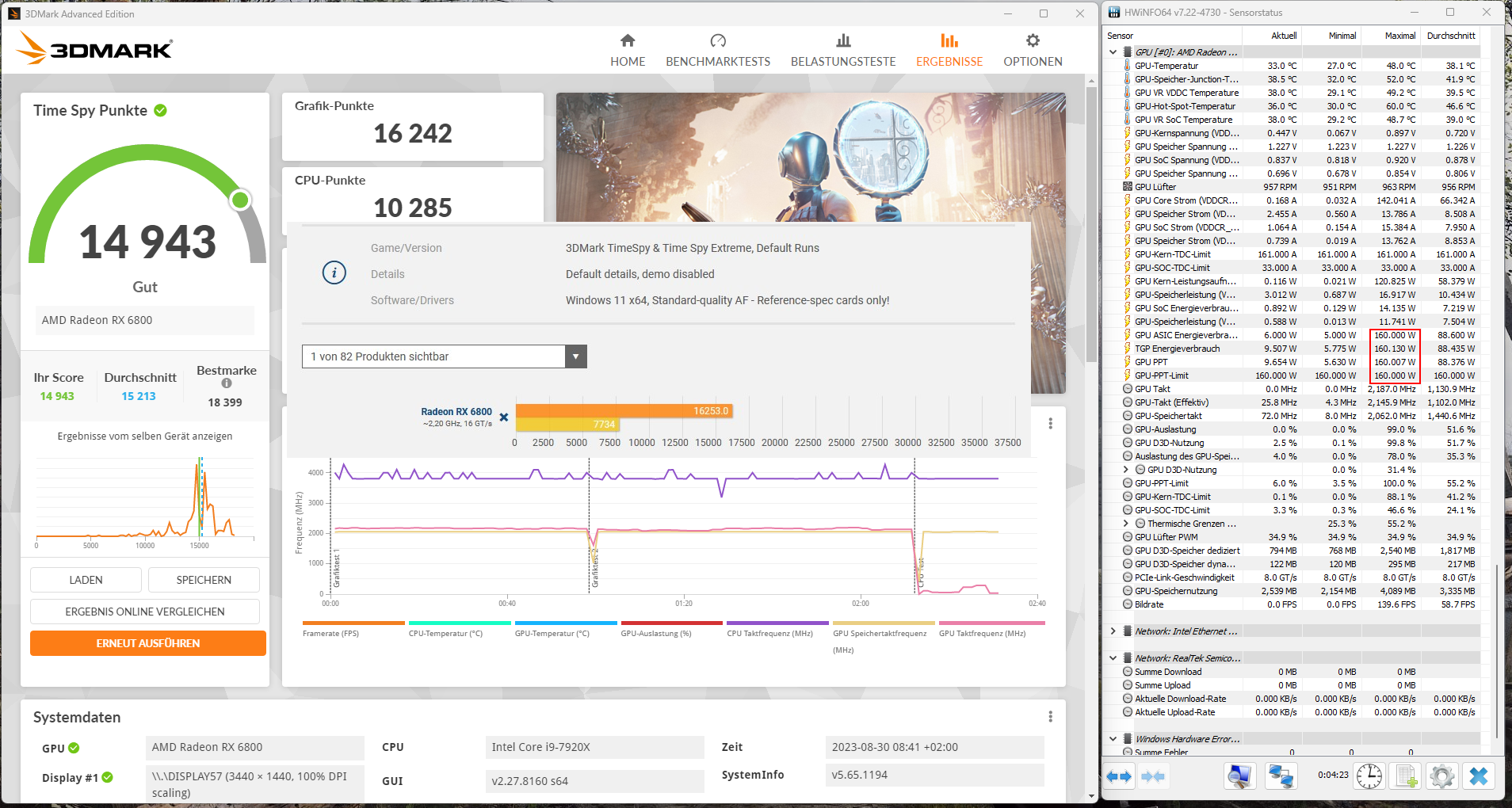Open the OPTIONEN tab

pyautogui.click(x=1033, y=51)
